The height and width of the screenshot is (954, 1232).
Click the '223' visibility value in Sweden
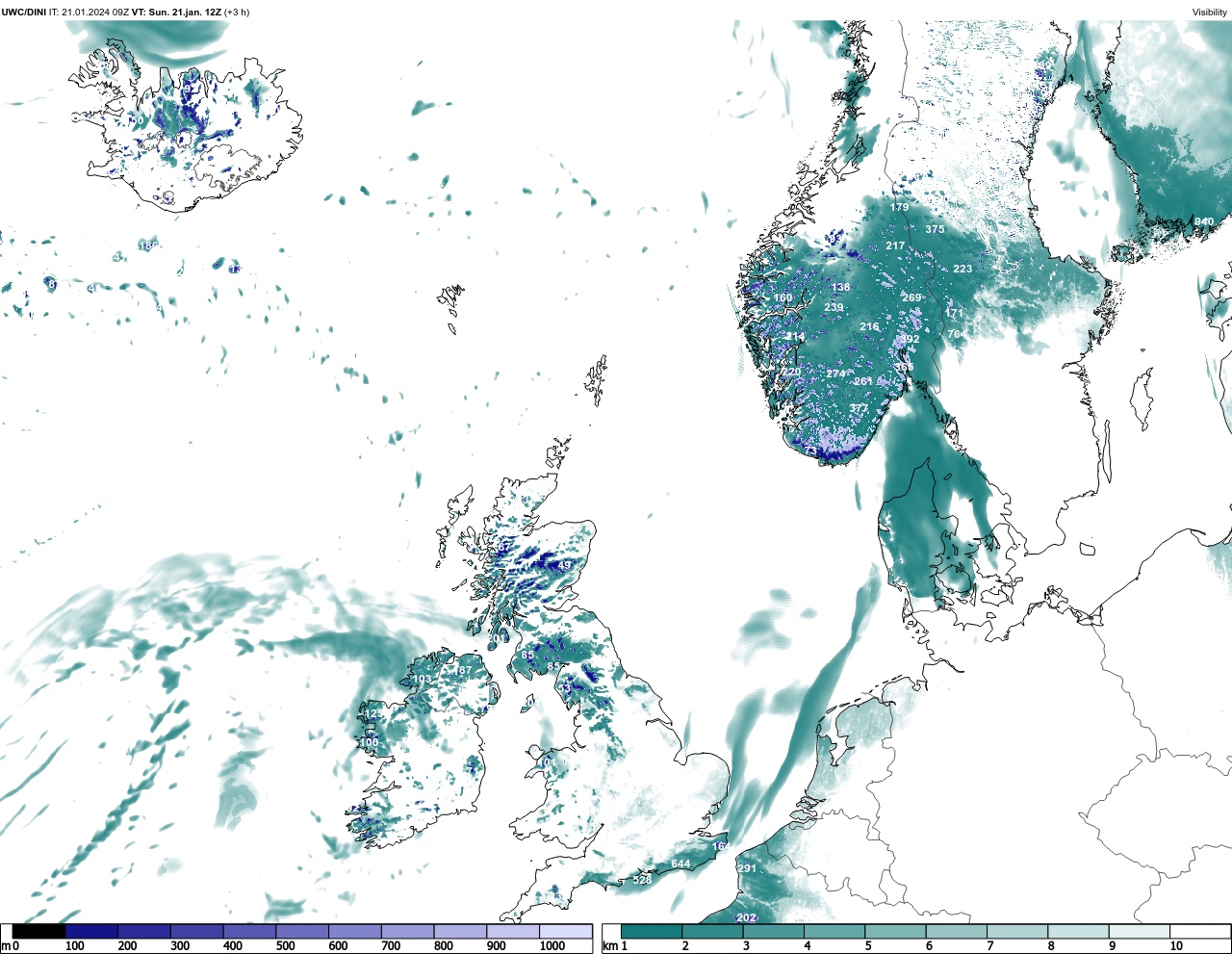pyautogui.click(x=962, y=269)
